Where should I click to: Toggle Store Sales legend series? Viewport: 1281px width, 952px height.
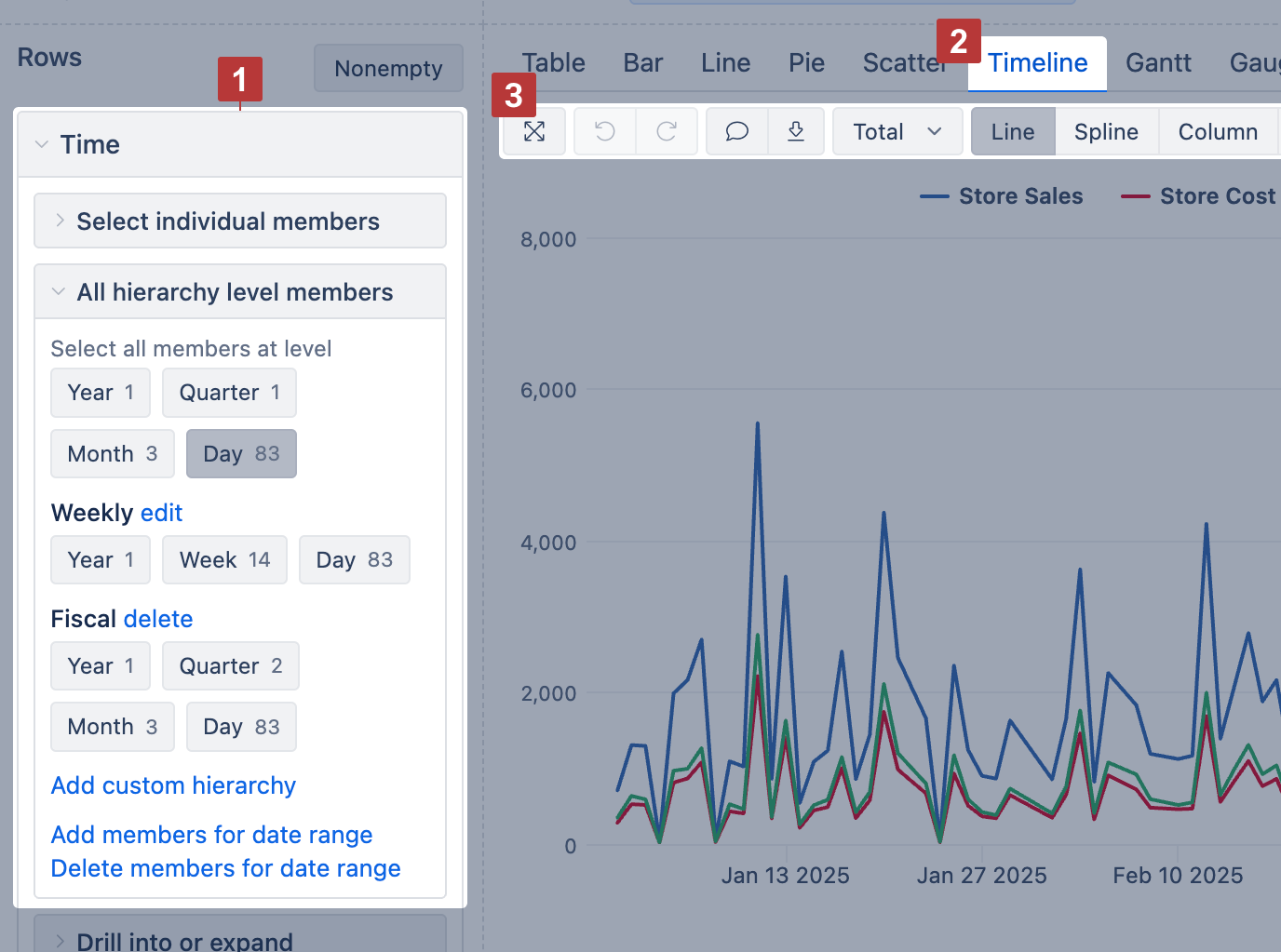1002,196
